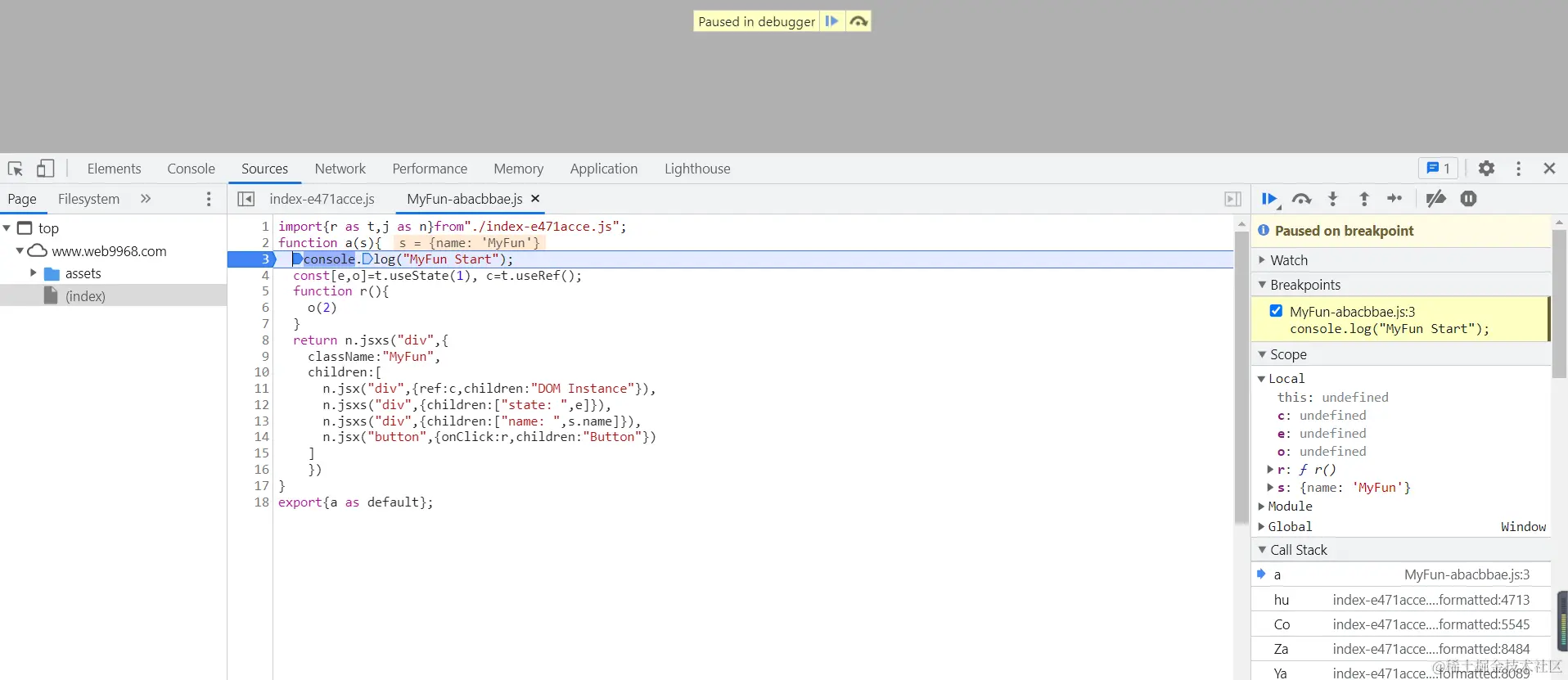Switch to index-e471acce.js file tab
Viewport: 1568px width, 680px height.
tap(322, 199)
